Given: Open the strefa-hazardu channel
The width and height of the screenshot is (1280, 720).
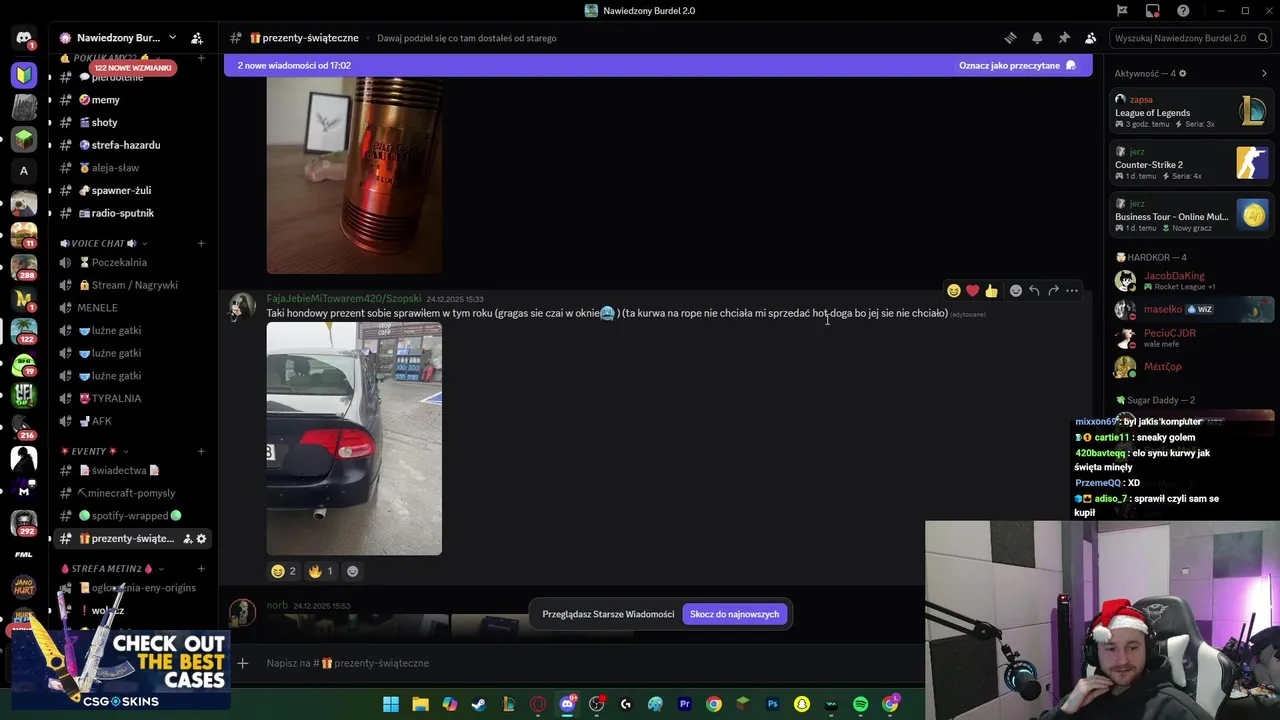Looking at the screenshot, I should pos(132,145).
